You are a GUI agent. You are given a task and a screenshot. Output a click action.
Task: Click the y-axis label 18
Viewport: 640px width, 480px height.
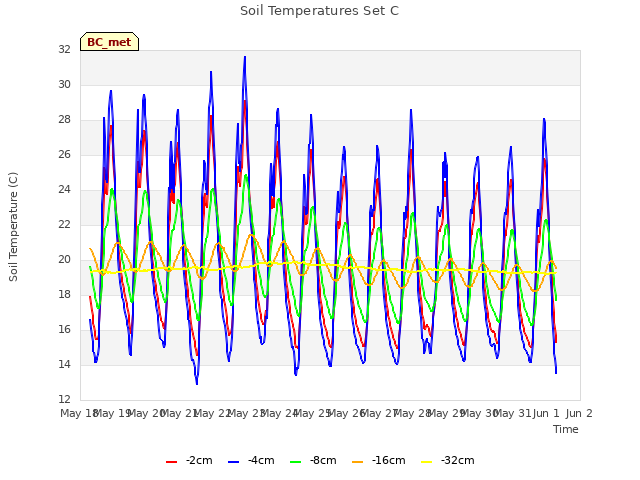(x=64, y=295)
